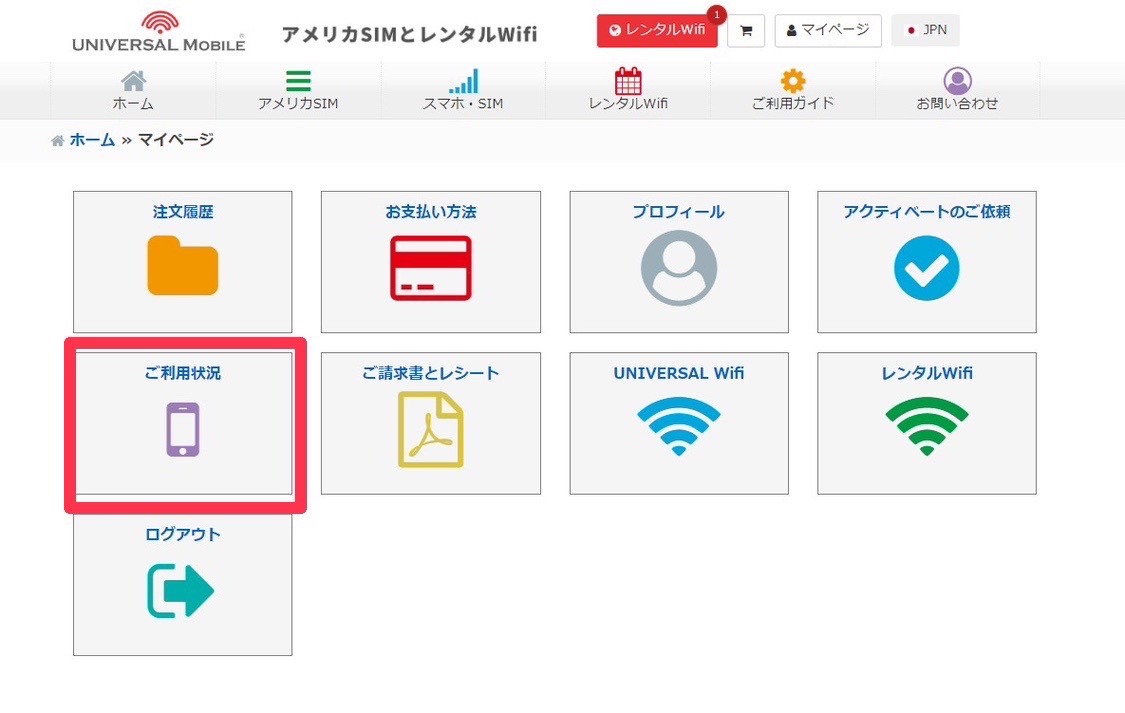Click the ログアウト tile title
This screenshot has width=1125, height=713.
pyautogui.click(x=183, y=534)
